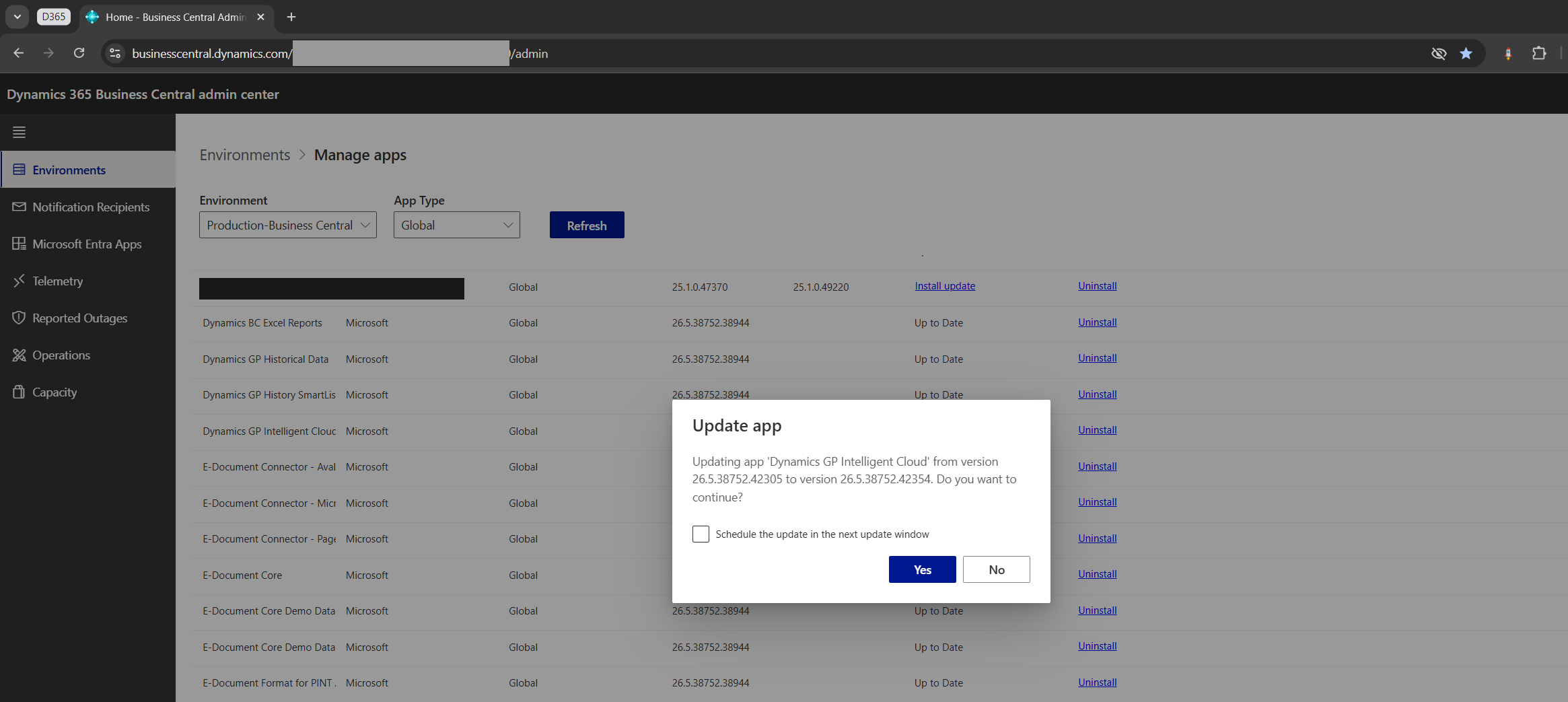Click the eye-slash tracking icon in address bar
Image resolution: width=1568 pixels, height=702 pixels.
point(1439,53)
